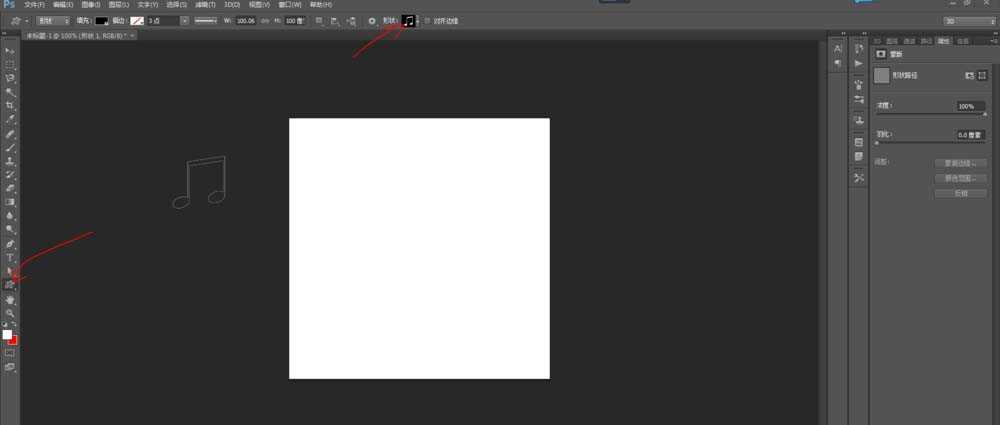Screen dimensions: 1000x425
Task: Click the 颜色范围 color range button
Action: point(960,179)
